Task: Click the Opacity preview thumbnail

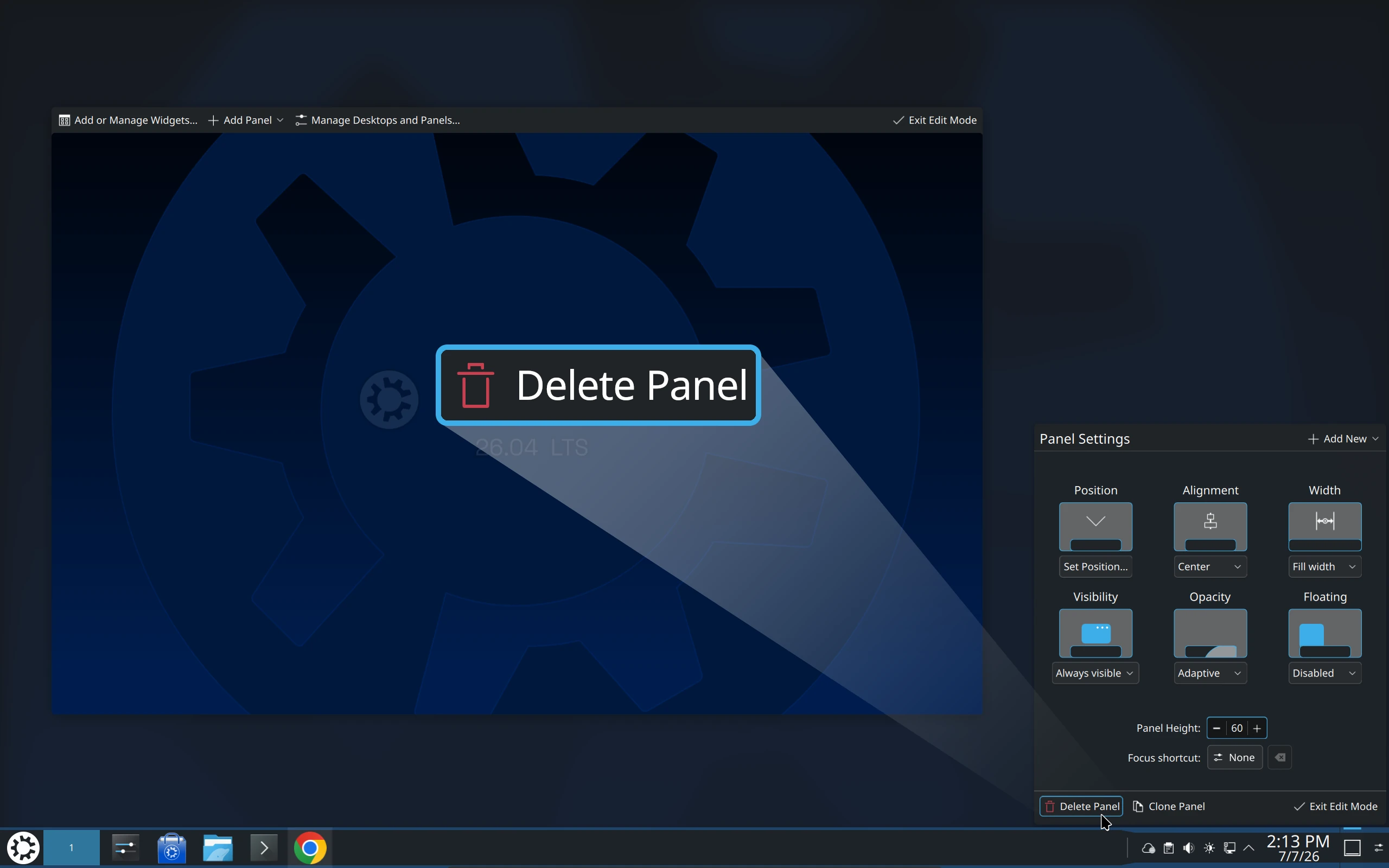Action: coord(1210,633)
